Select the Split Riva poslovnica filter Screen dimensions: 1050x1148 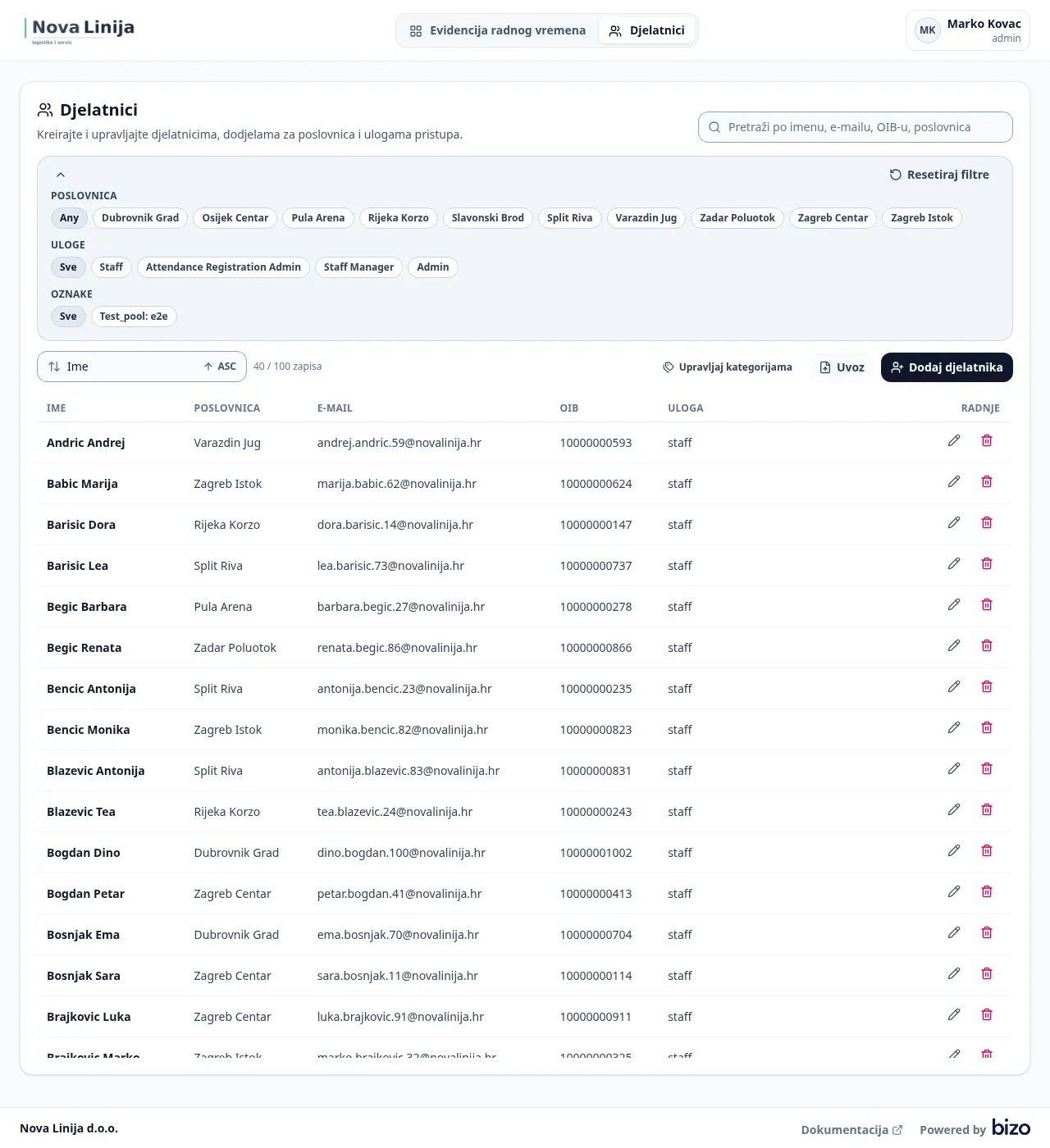pos(569,217)
